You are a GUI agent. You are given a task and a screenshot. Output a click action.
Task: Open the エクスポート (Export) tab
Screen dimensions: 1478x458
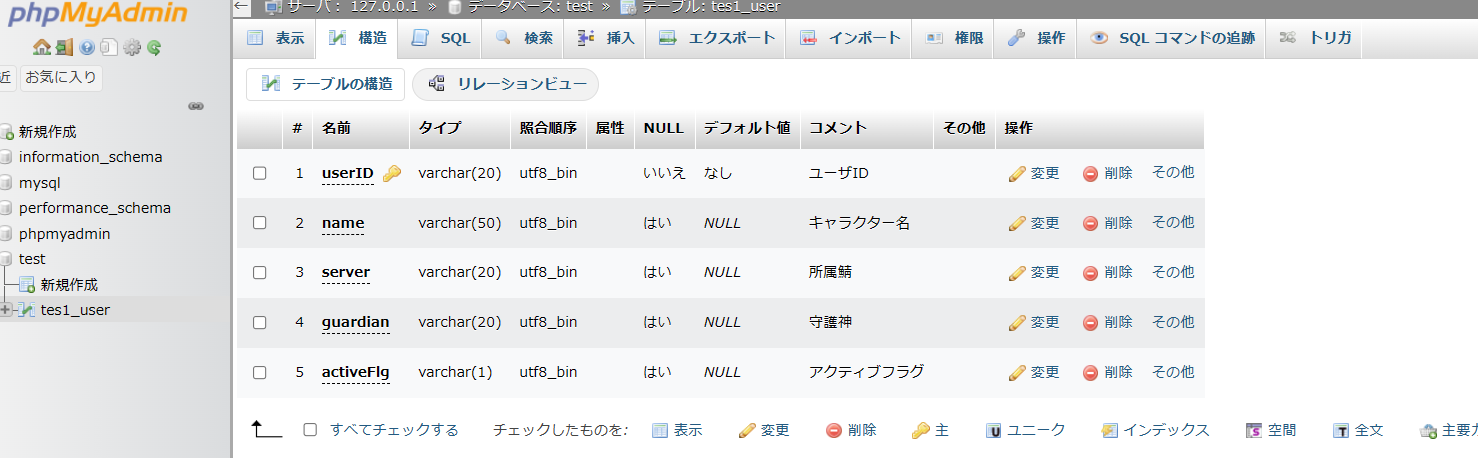[716, 38]
